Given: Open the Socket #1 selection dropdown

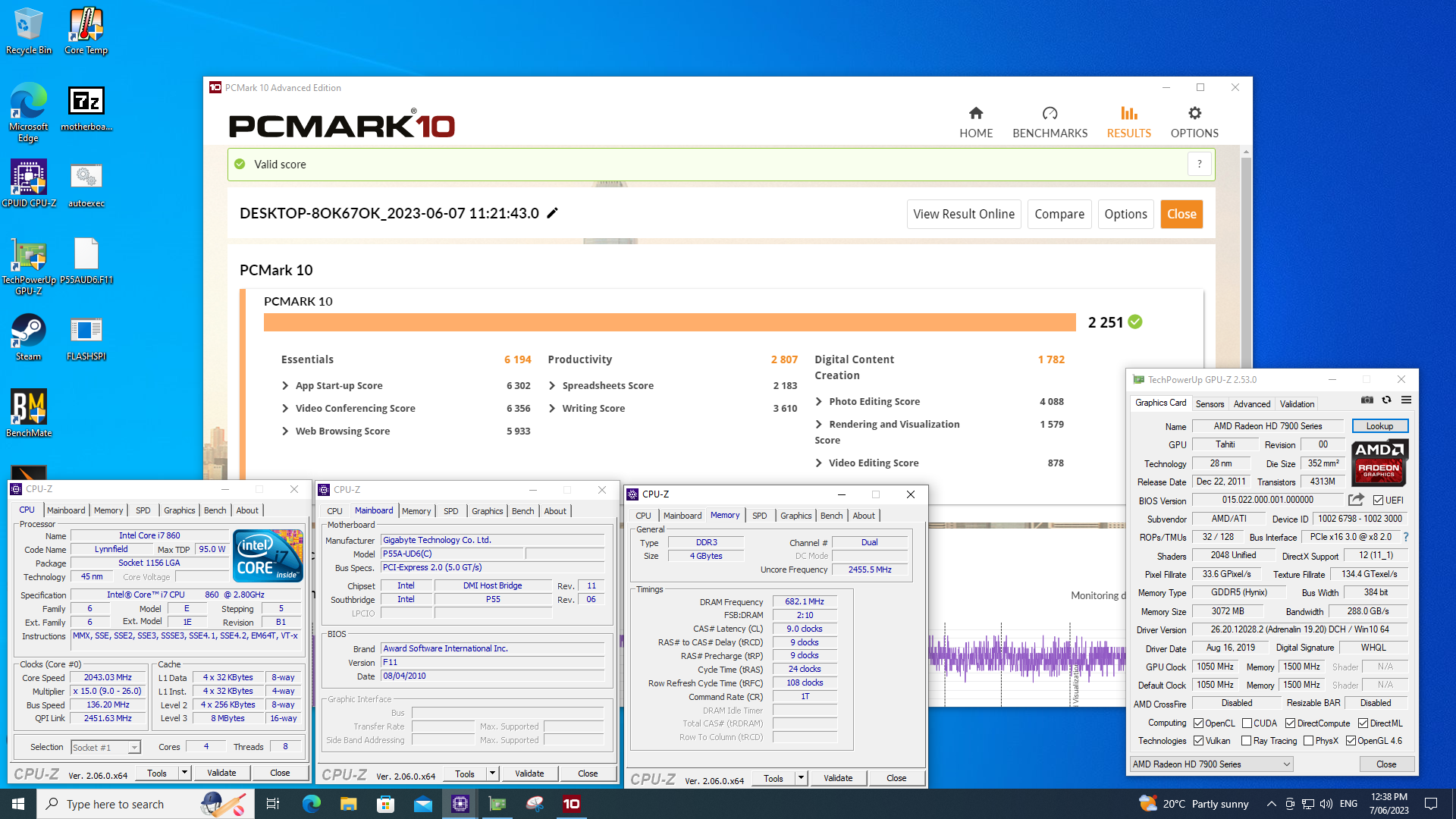Looking at the screenshot, I should point(105,748).
